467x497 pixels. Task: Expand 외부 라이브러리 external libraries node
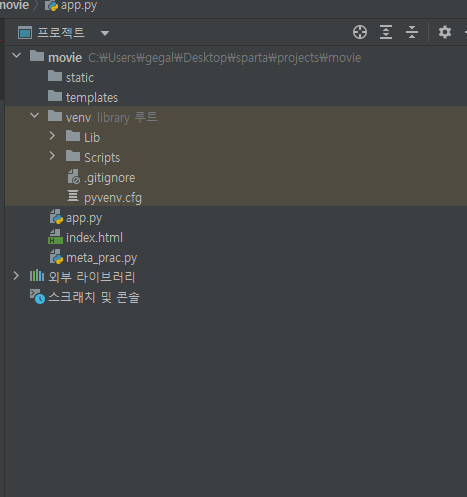tap(16, 276)
